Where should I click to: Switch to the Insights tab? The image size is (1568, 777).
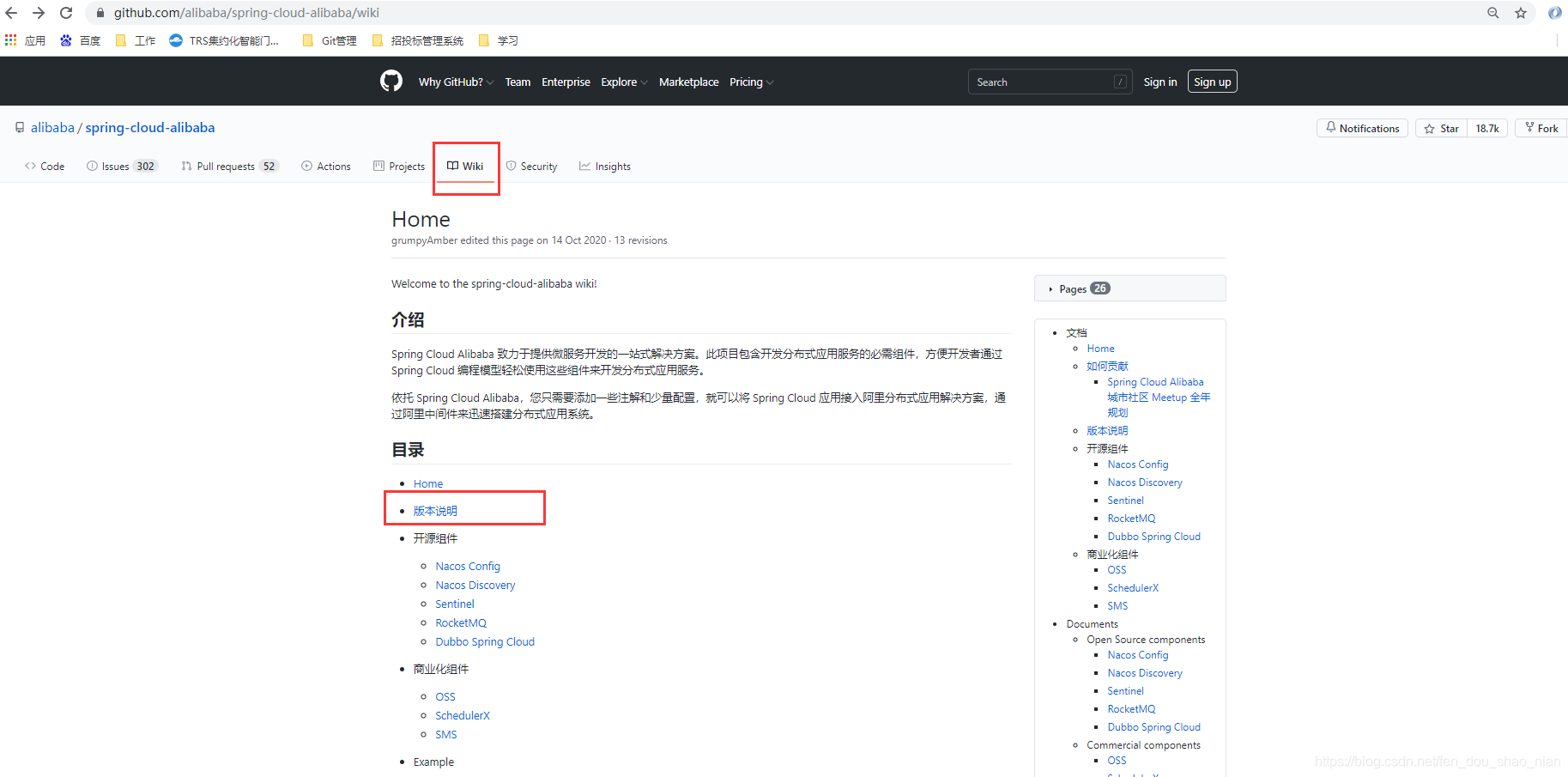[x=605, y=167]
